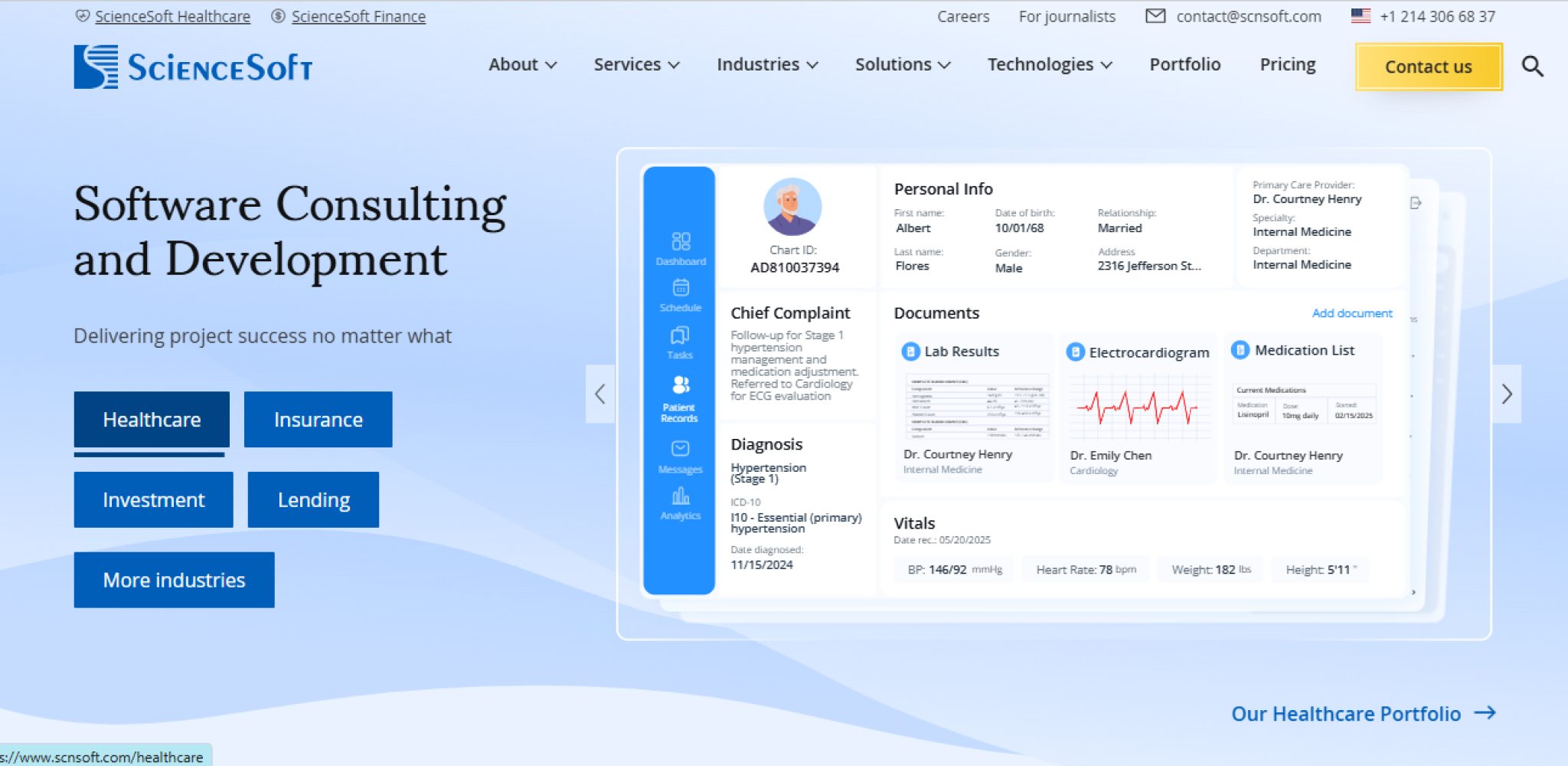Expand the Technologies menu
The height and width of the screenshot is (766, 1568).
[1050, 65]
